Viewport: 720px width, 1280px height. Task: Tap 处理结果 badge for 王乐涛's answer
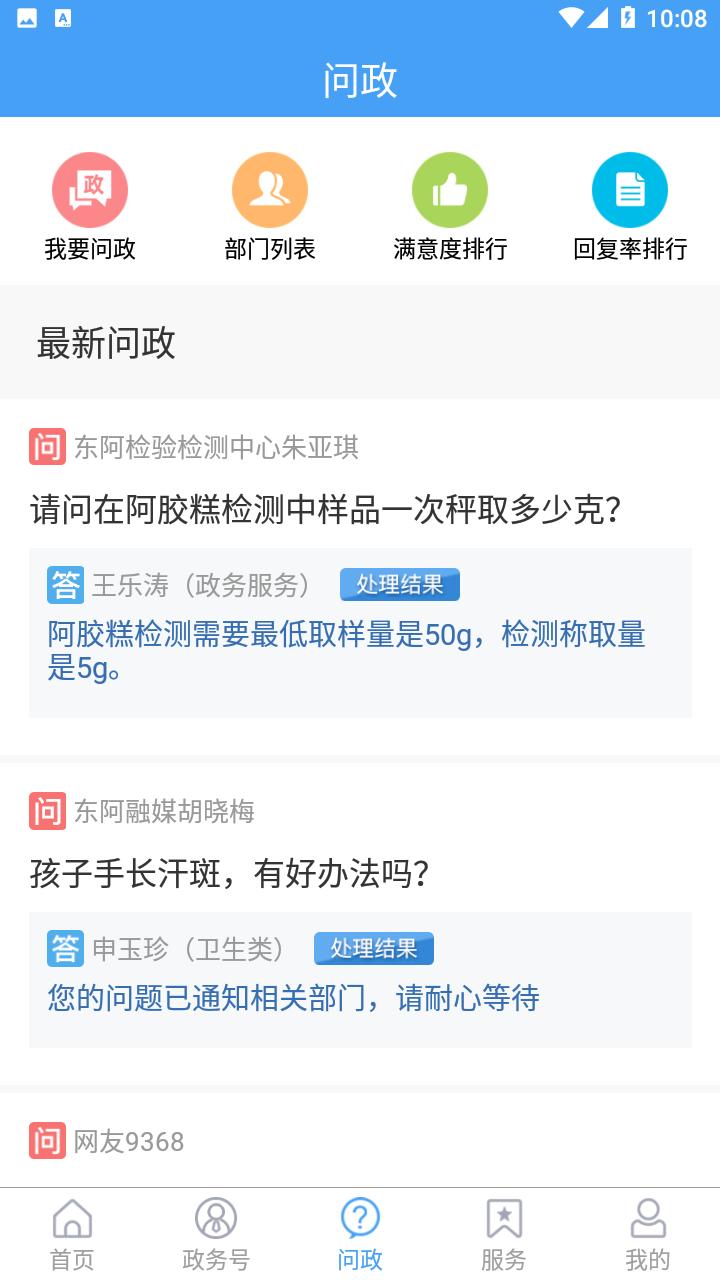click(x=400, y=585)
